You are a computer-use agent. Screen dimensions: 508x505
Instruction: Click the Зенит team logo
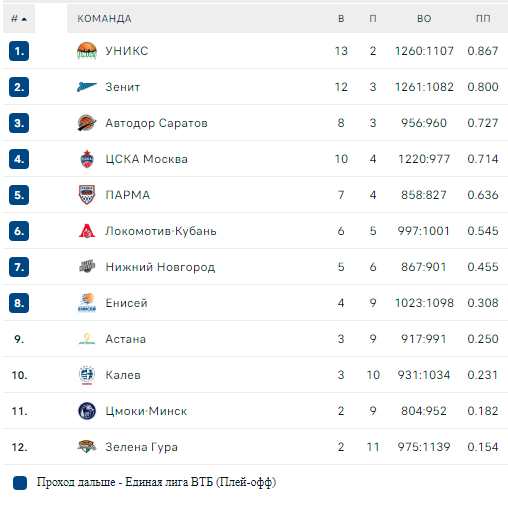click(x=87, y=87)
